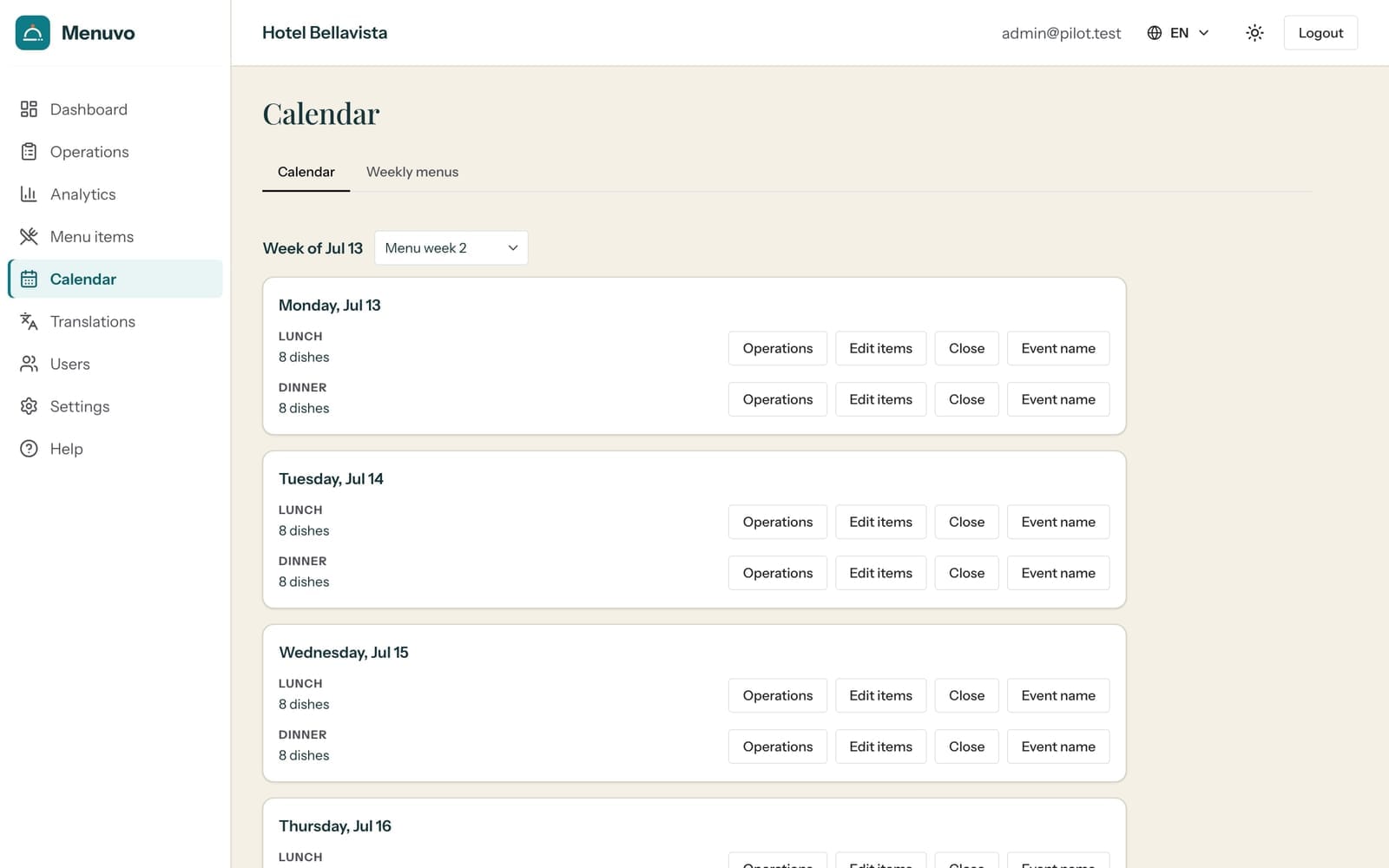Click the Thursday, Jul 16 heading
Image resolution: width=1389 pixels, height=868 pixels.
[x=335, y=826]
